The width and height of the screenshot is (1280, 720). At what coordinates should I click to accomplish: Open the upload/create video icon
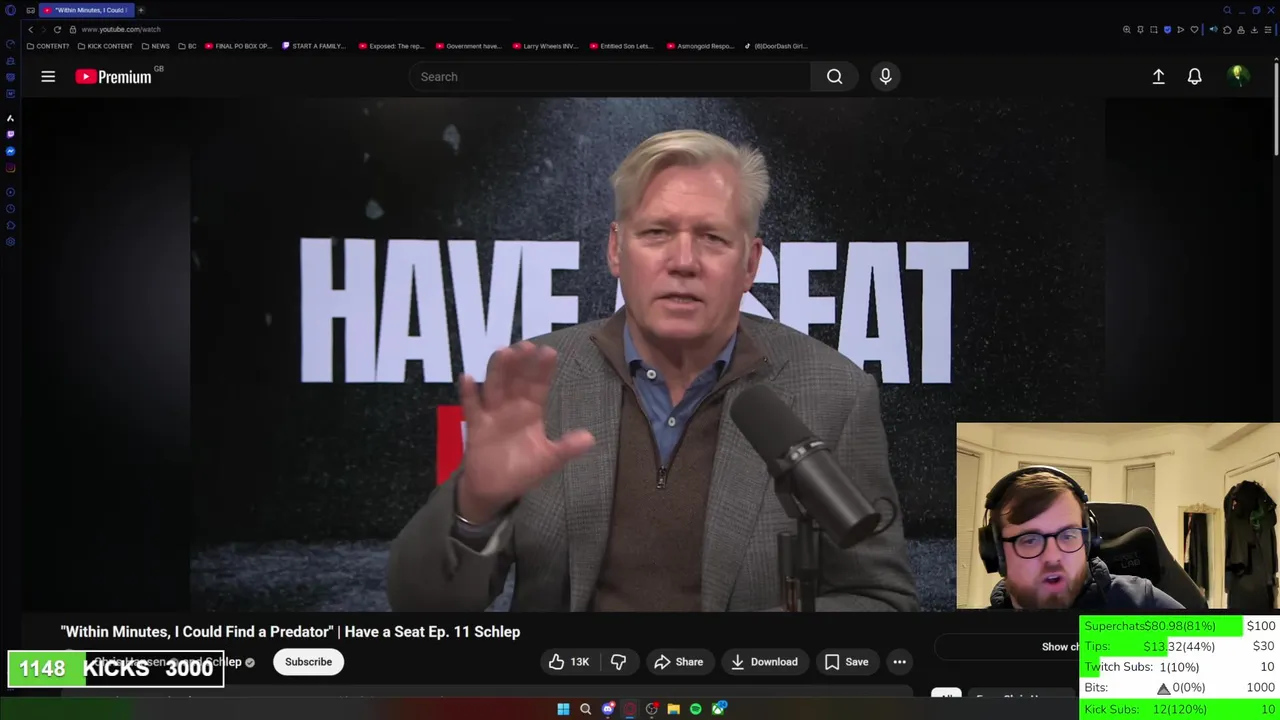click(1158, 76)
